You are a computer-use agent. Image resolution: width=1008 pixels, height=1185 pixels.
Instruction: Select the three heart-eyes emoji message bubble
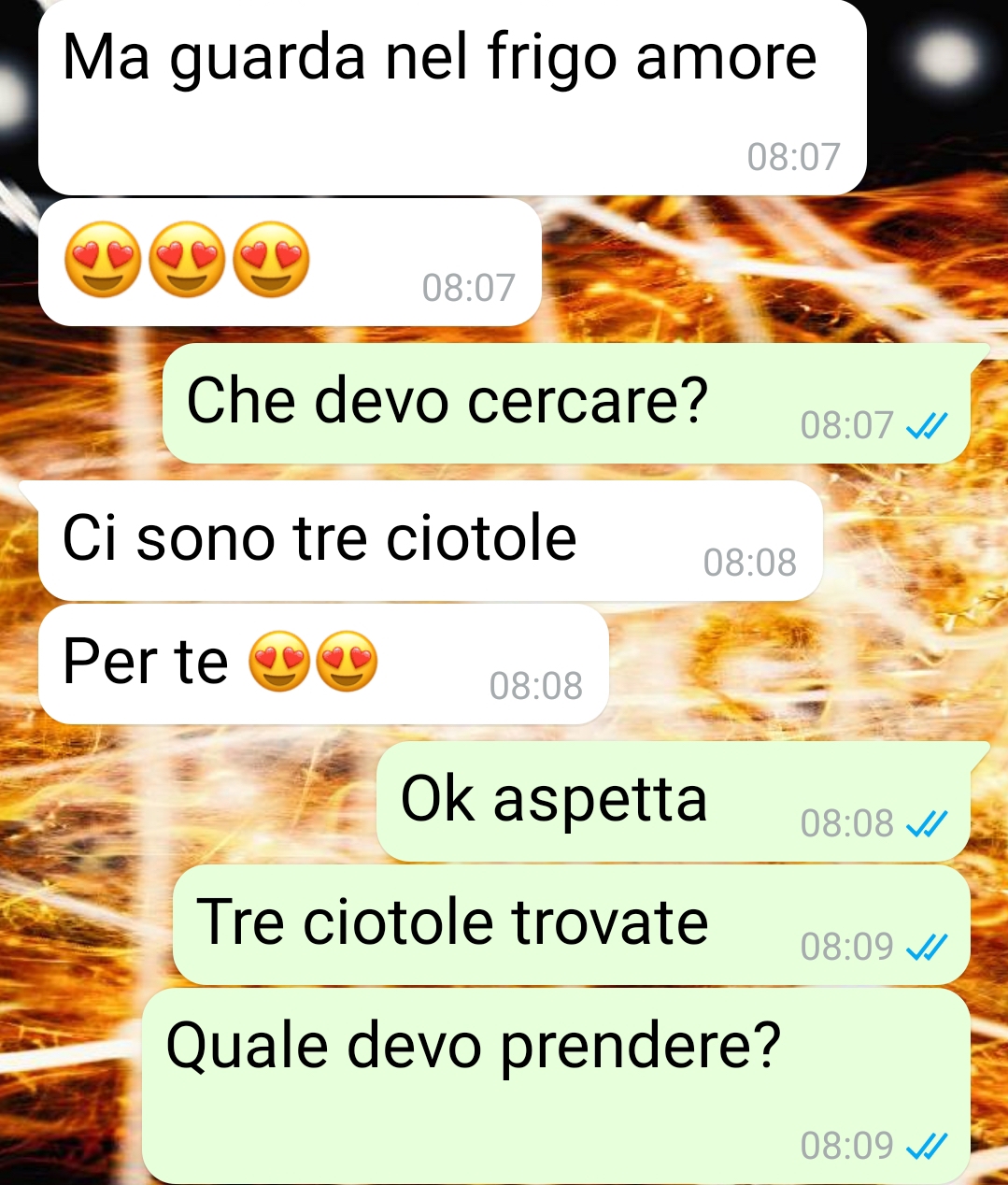[290, 262]
